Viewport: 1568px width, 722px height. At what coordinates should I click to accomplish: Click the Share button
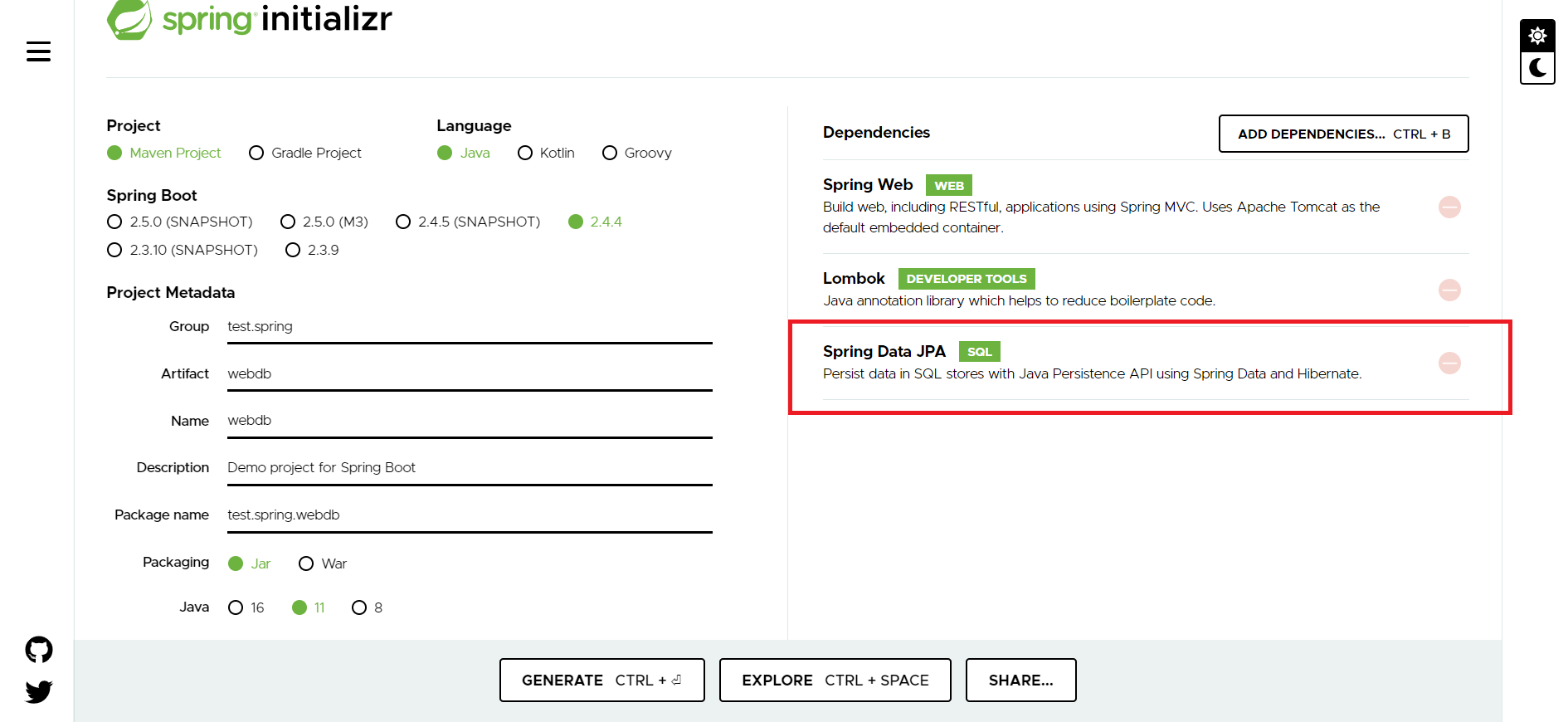pos(1021,680)
